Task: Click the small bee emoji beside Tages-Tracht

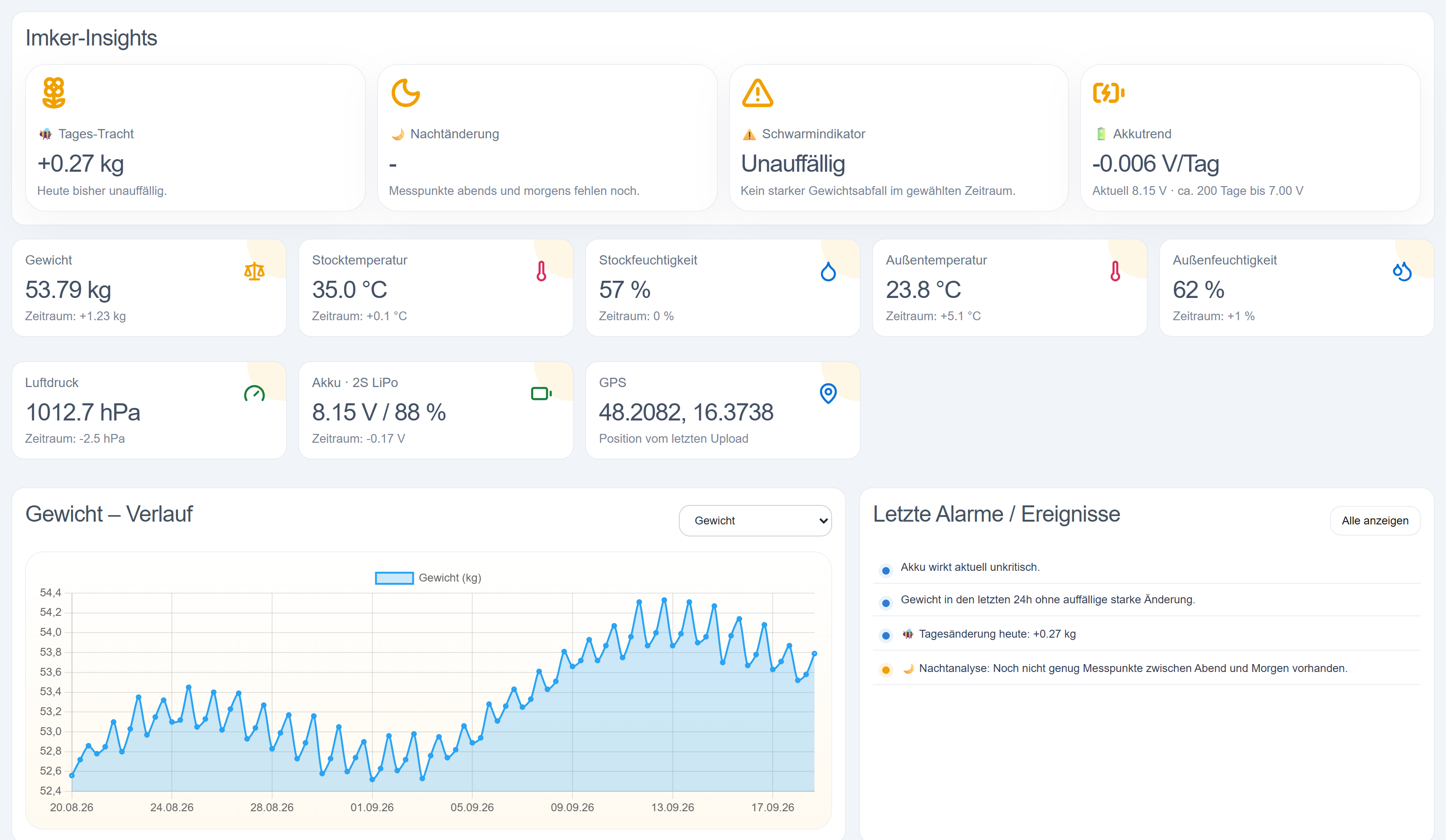Action: (46, 134)
